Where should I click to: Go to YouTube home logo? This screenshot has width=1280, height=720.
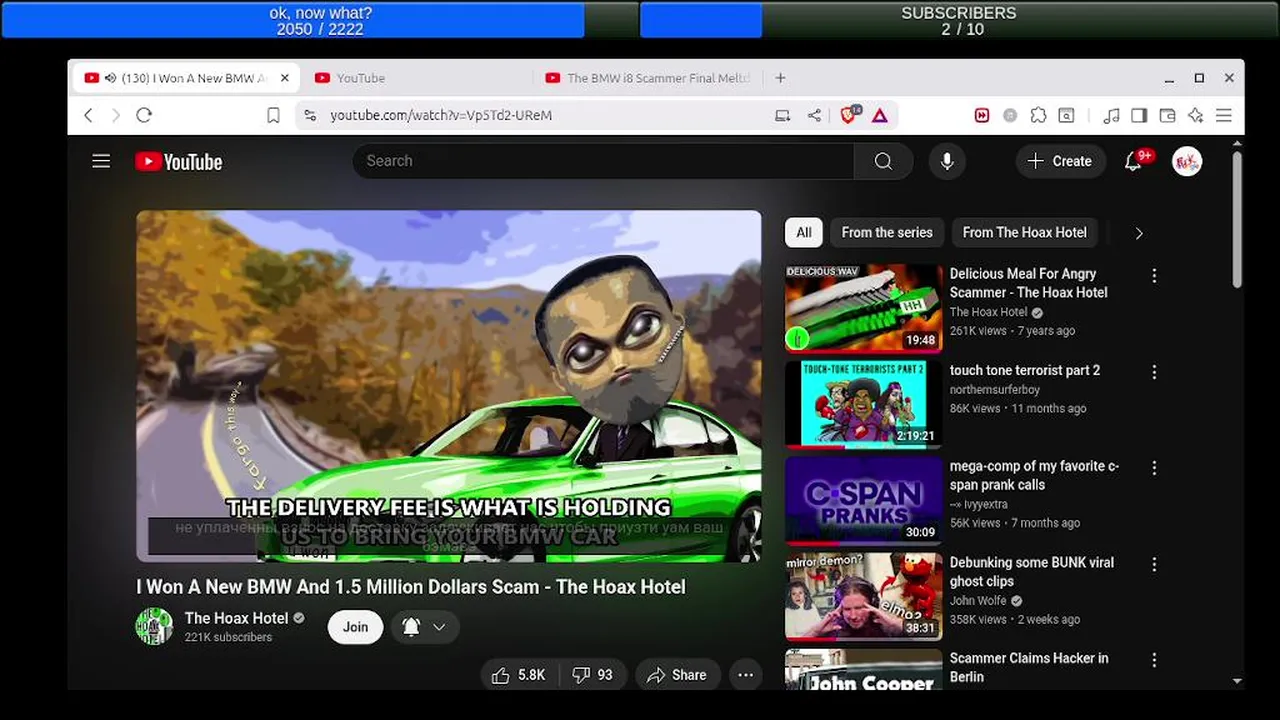point(179,161)
